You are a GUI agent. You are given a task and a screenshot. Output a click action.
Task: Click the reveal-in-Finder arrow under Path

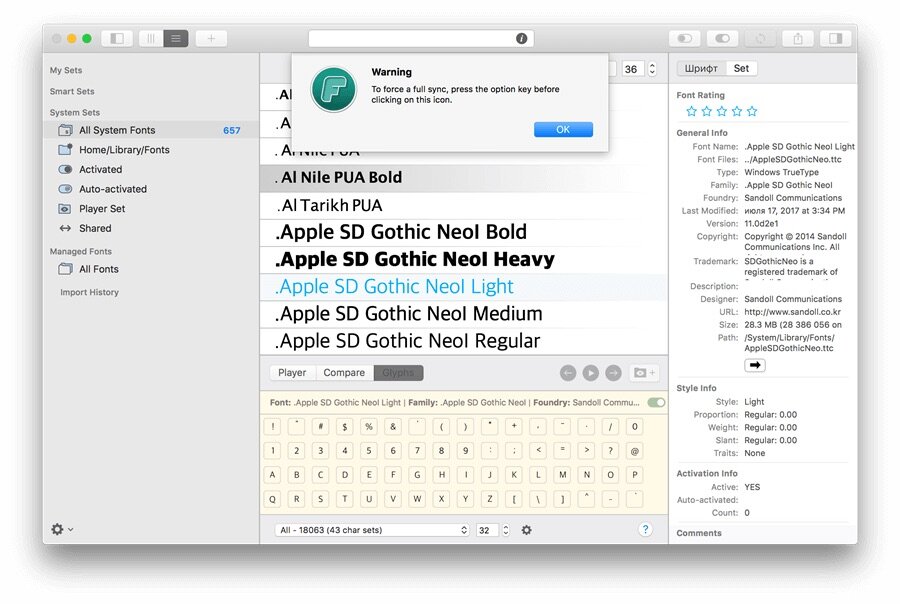pyautogui.click(x=755, y=365)
